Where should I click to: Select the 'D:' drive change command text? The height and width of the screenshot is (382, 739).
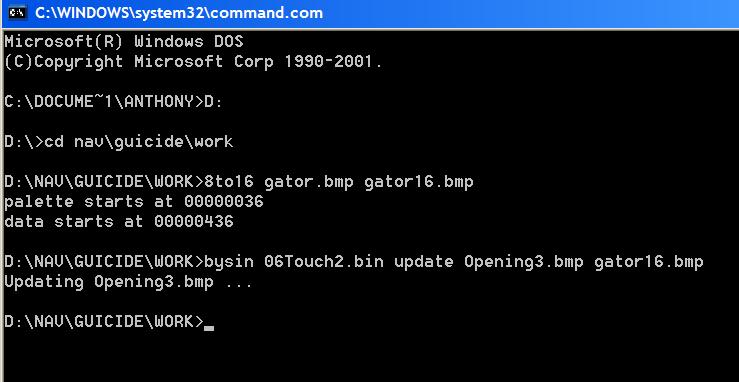[213, 102]
